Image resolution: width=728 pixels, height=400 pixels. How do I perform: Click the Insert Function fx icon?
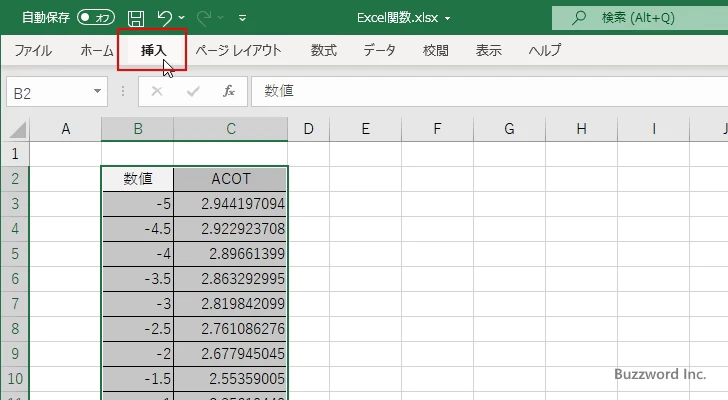229,91
